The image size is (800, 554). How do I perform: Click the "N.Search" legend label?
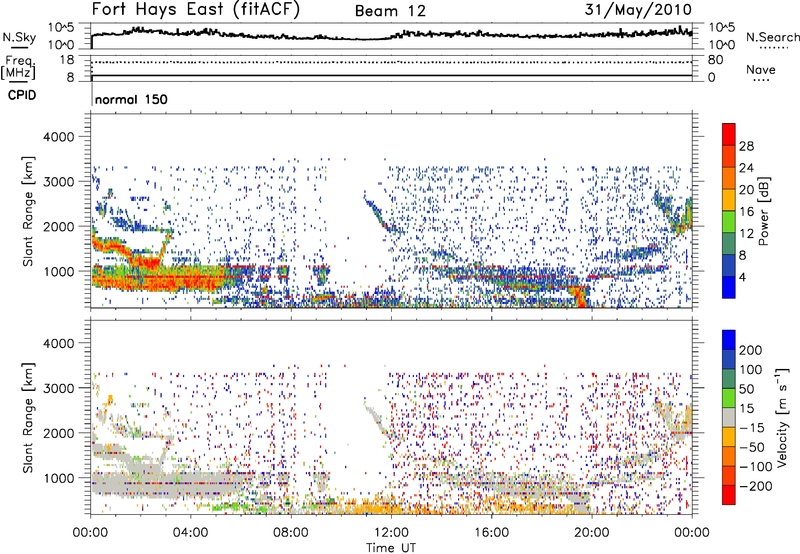point(772,37)
